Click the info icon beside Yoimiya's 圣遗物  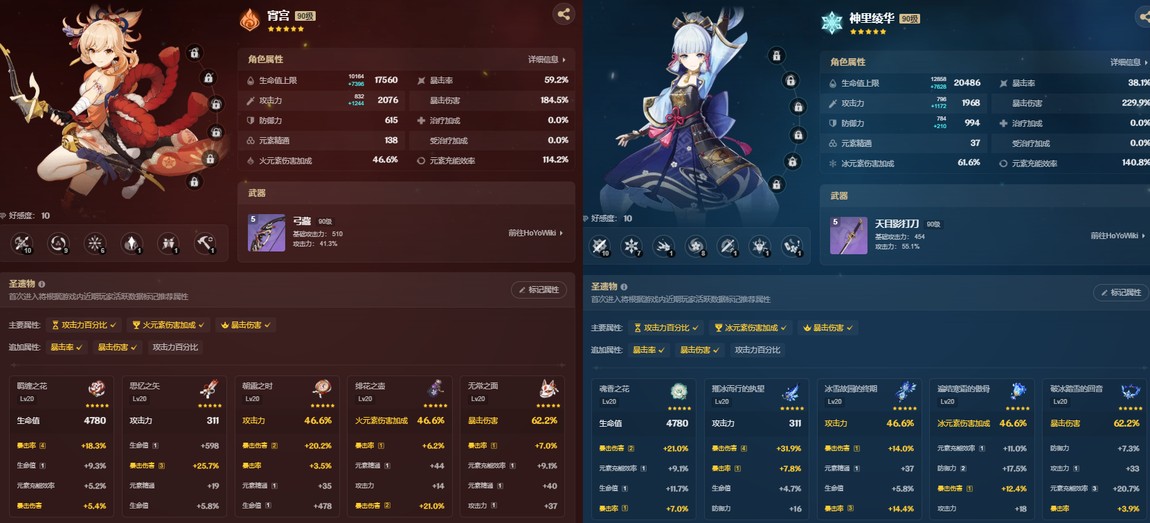coord(42,284)
